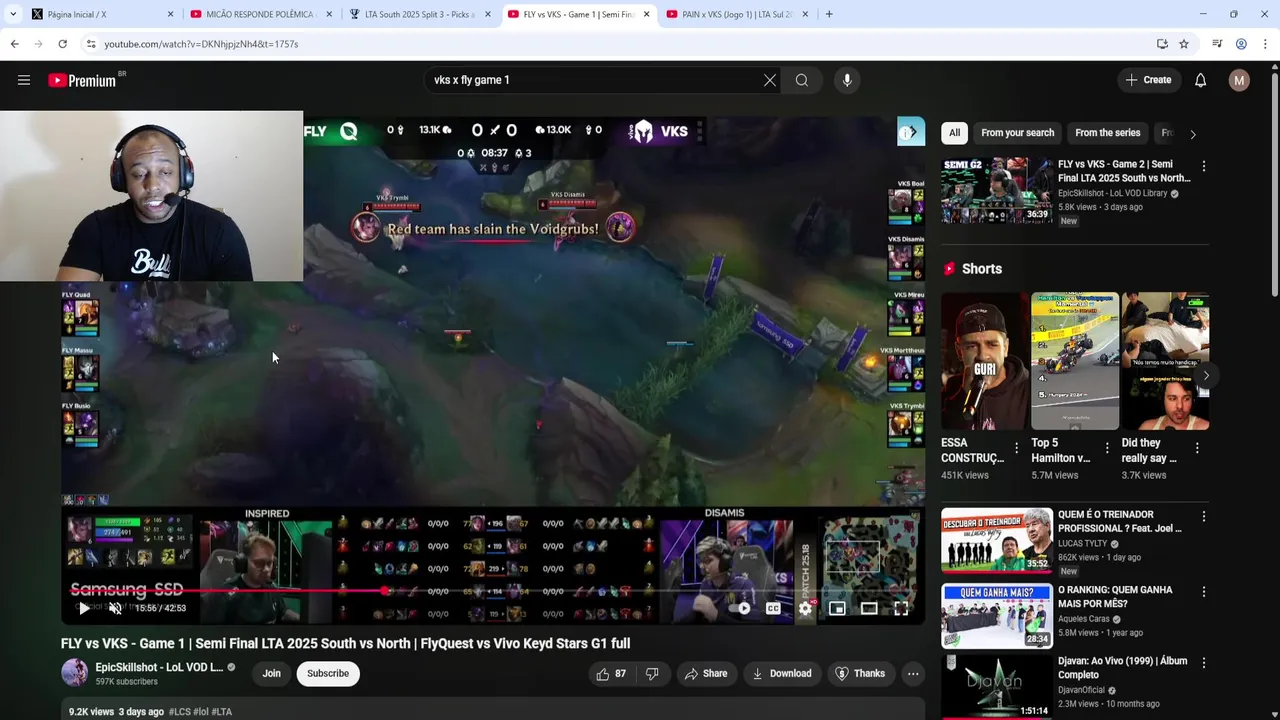Start voice search with the microphone

[x=847, y=80]
